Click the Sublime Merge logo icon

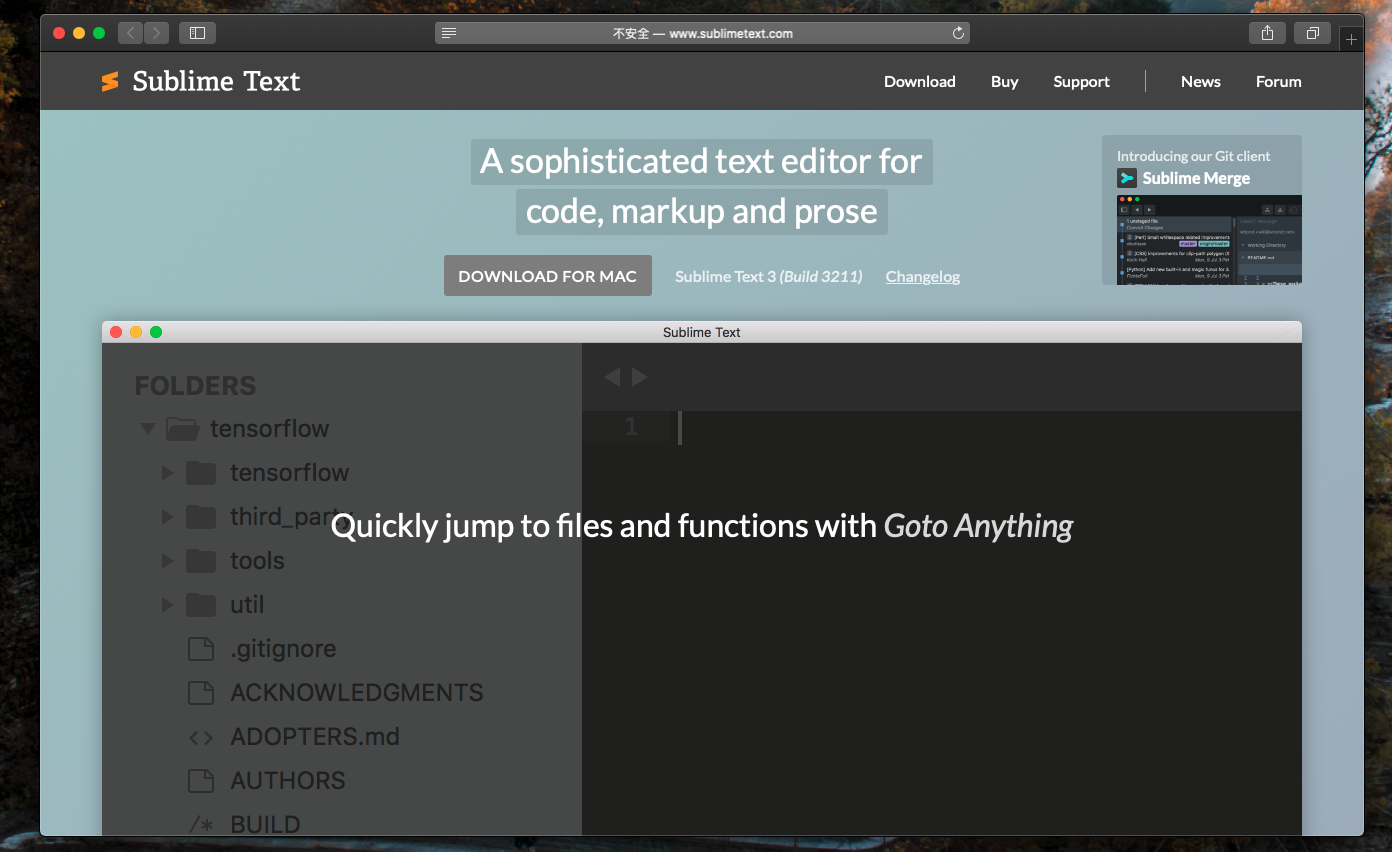click(x=1127, y=178)
